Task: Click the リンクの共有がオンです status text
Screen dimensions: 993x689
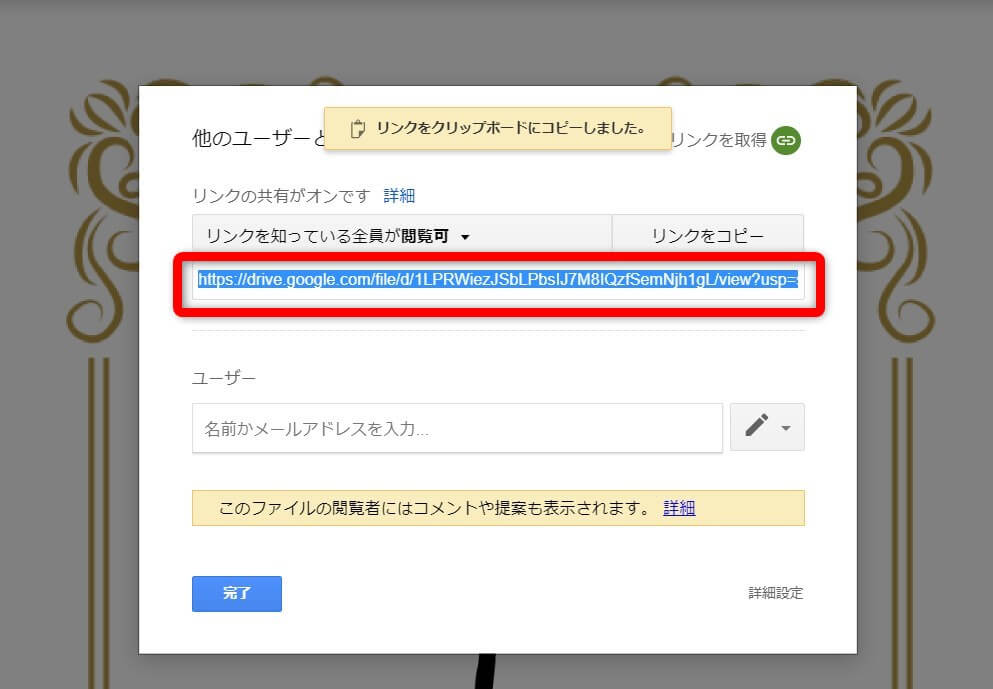Action: (x=281, y=196)
